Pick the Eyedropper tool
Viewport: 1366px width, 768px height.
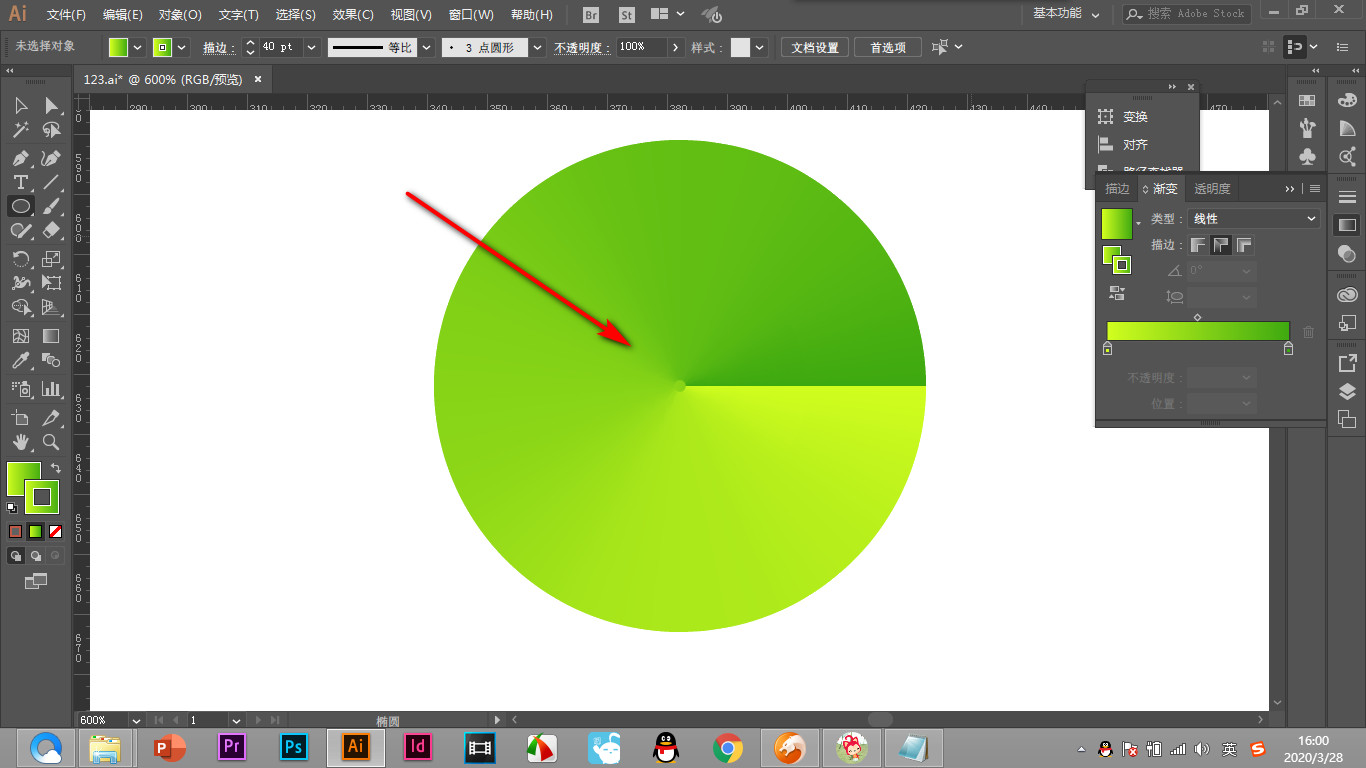[x=20, y=360]
